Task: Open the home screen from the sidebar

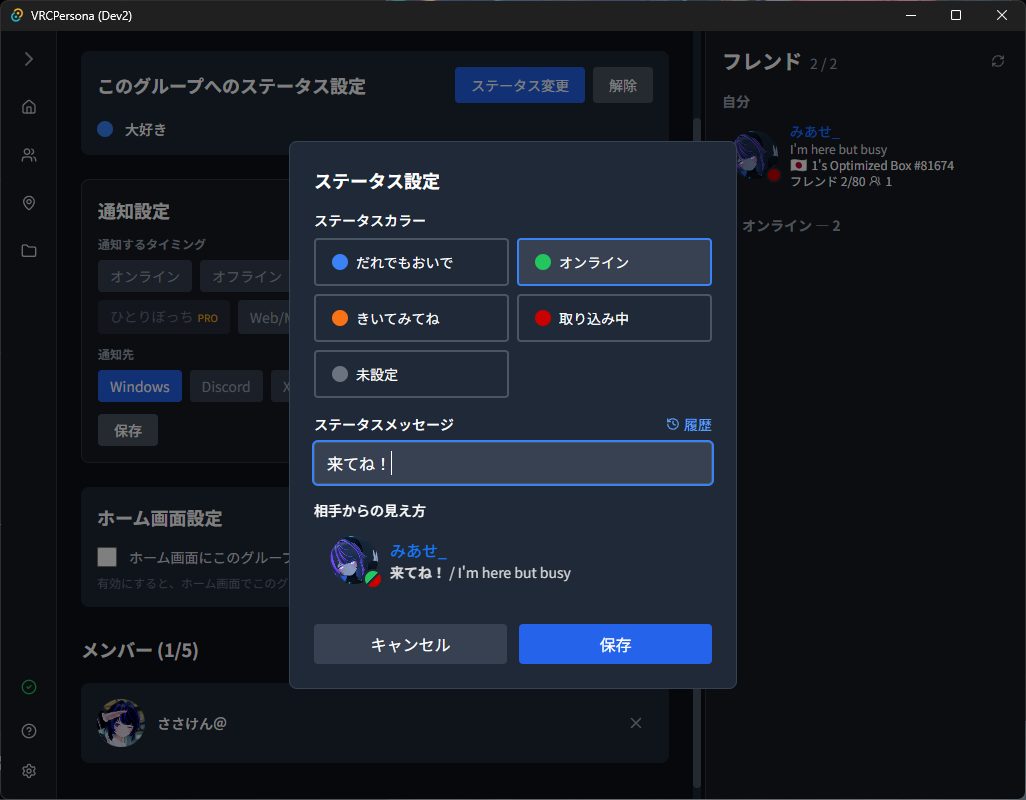Action: (28, 106)
